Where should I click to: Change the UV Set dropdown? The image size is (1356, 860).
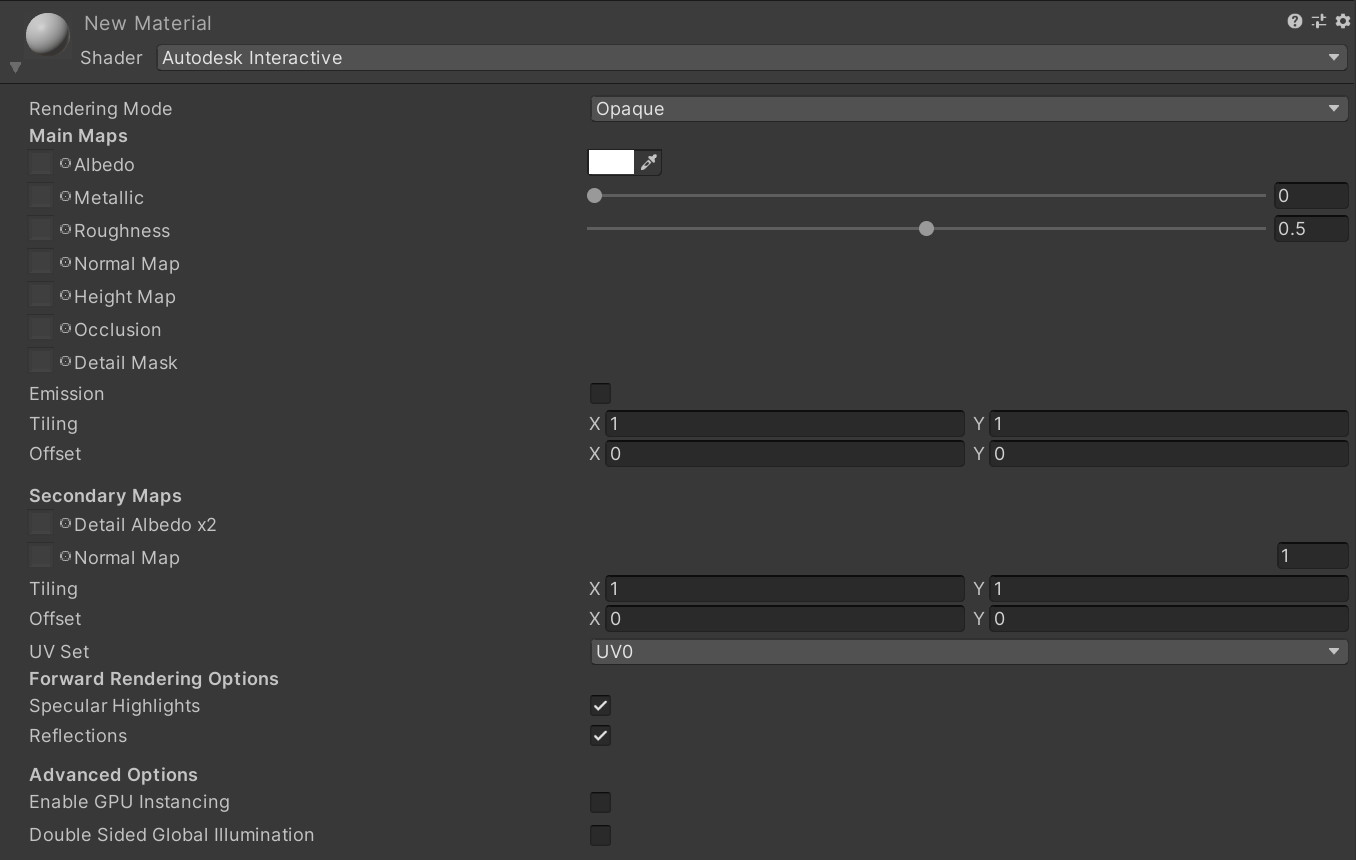968,651
